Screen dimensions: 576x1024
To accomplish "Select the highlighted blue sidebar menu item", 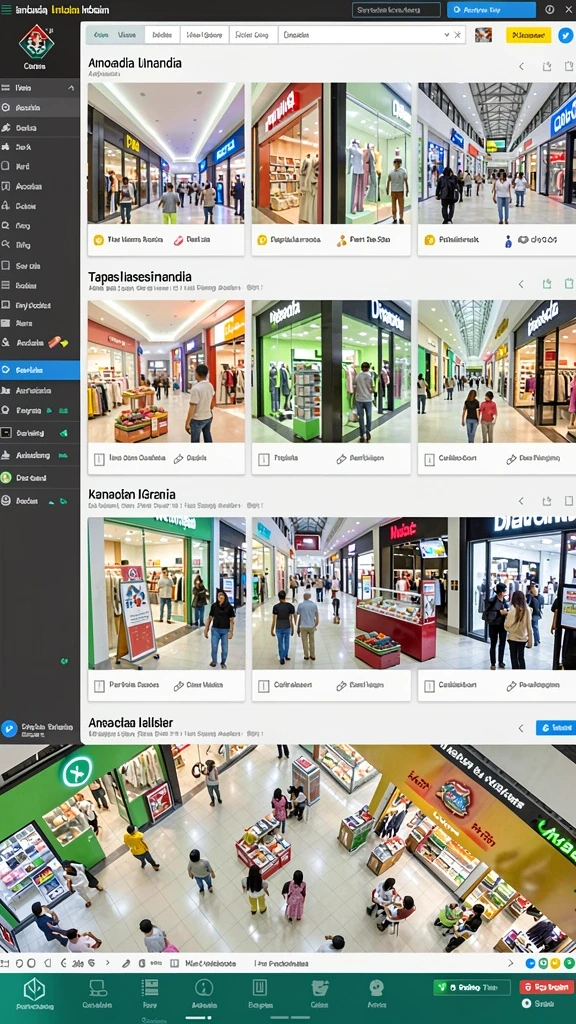I will tap(40, 370).
